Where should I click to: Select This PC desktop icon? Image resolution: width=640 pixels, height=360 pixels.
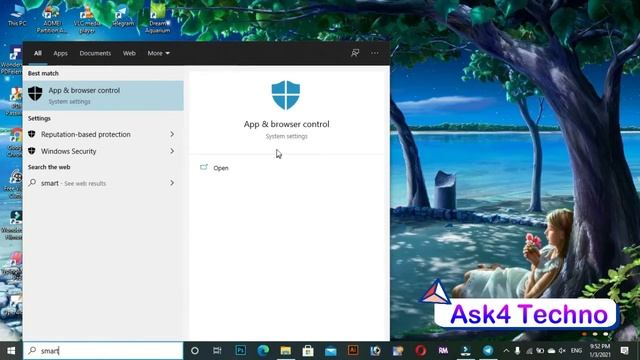17,16
